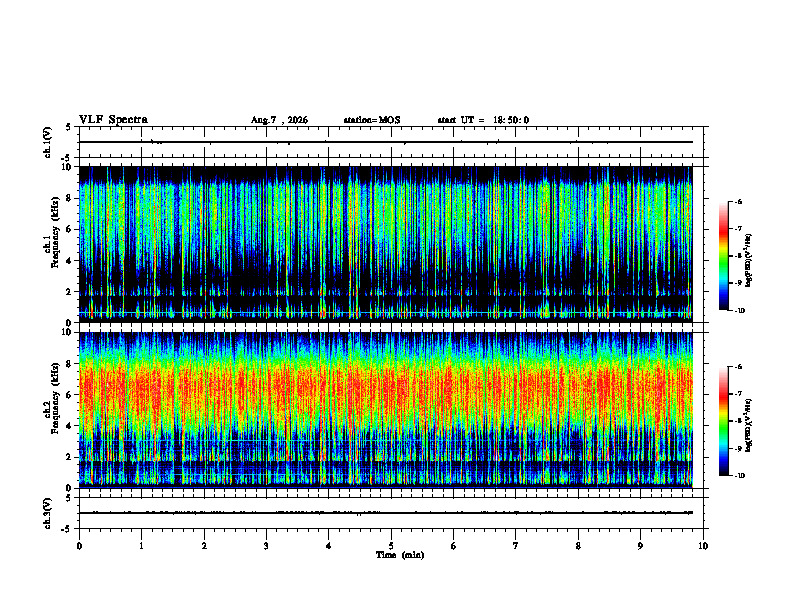Screen dimensions: 792x612
Task: Click the "-9" tick on ch.2 color bar
Action: click(738, 448)
